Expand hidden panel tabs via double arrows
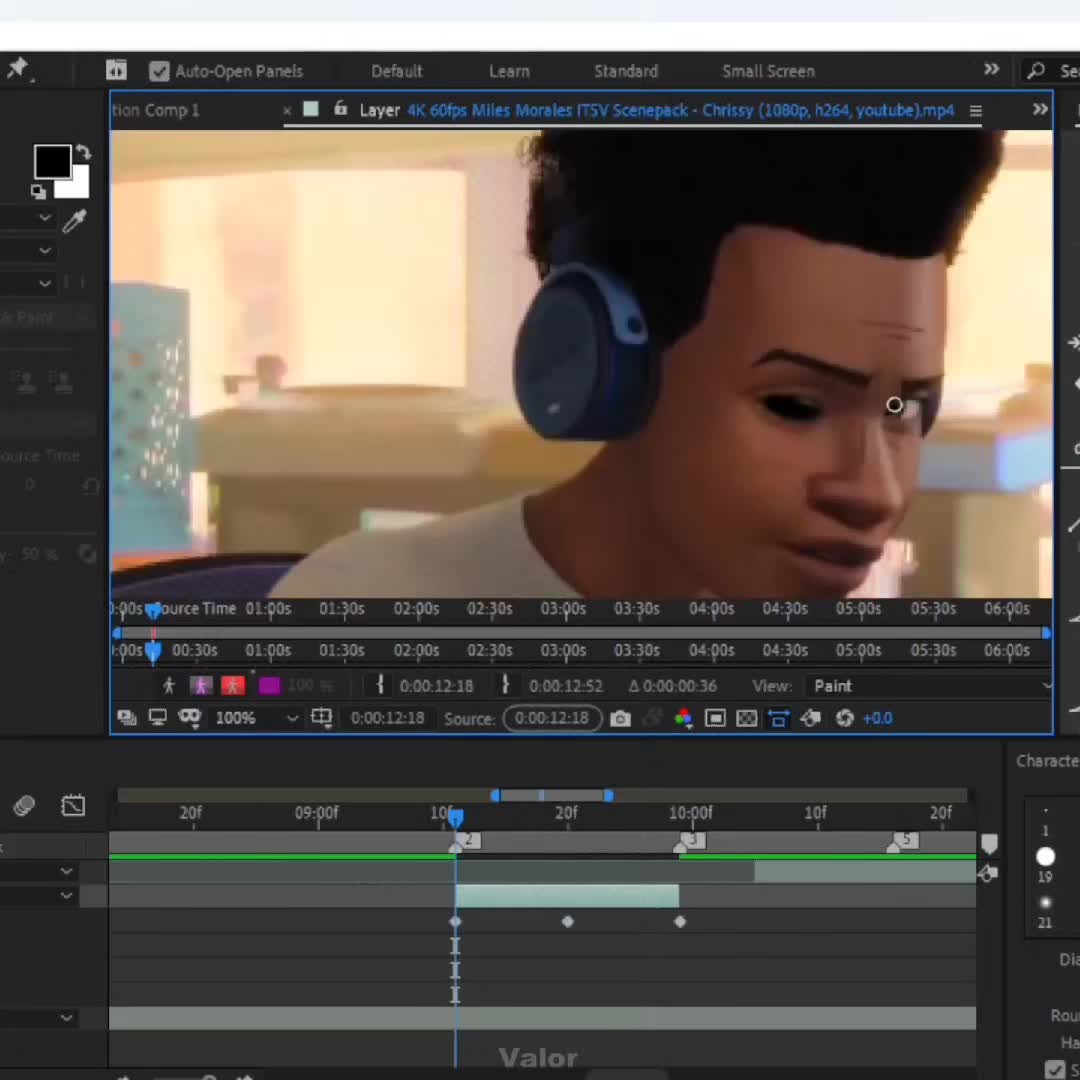The image size is (1080, 1080). click(x=1040, y=109)
